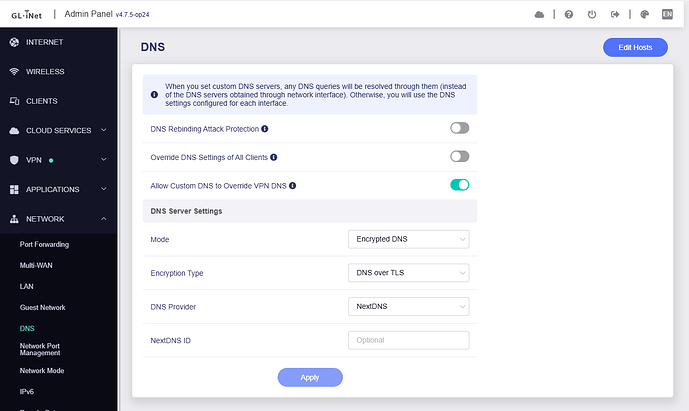Enable DNS Rebinding Attack Protection toggle

coord(460,128)
